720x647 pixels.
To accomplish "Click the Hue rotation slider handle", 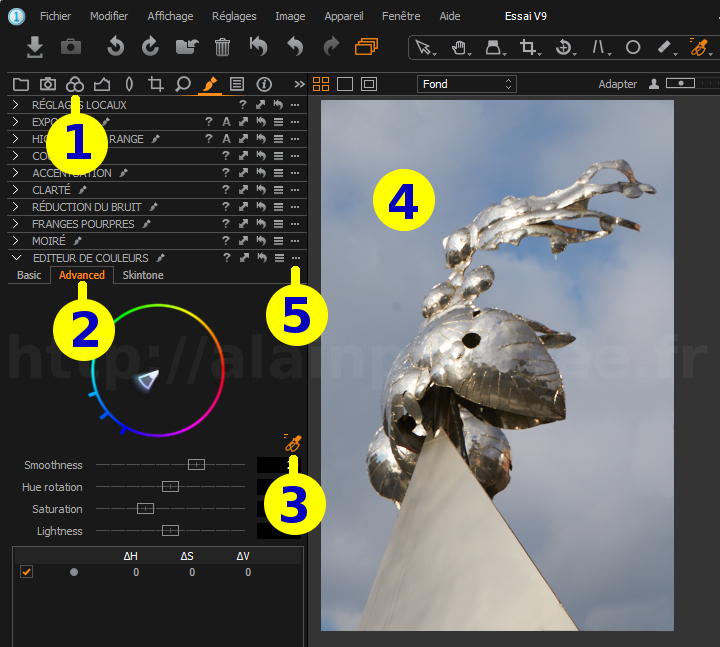I will [170, 487].
